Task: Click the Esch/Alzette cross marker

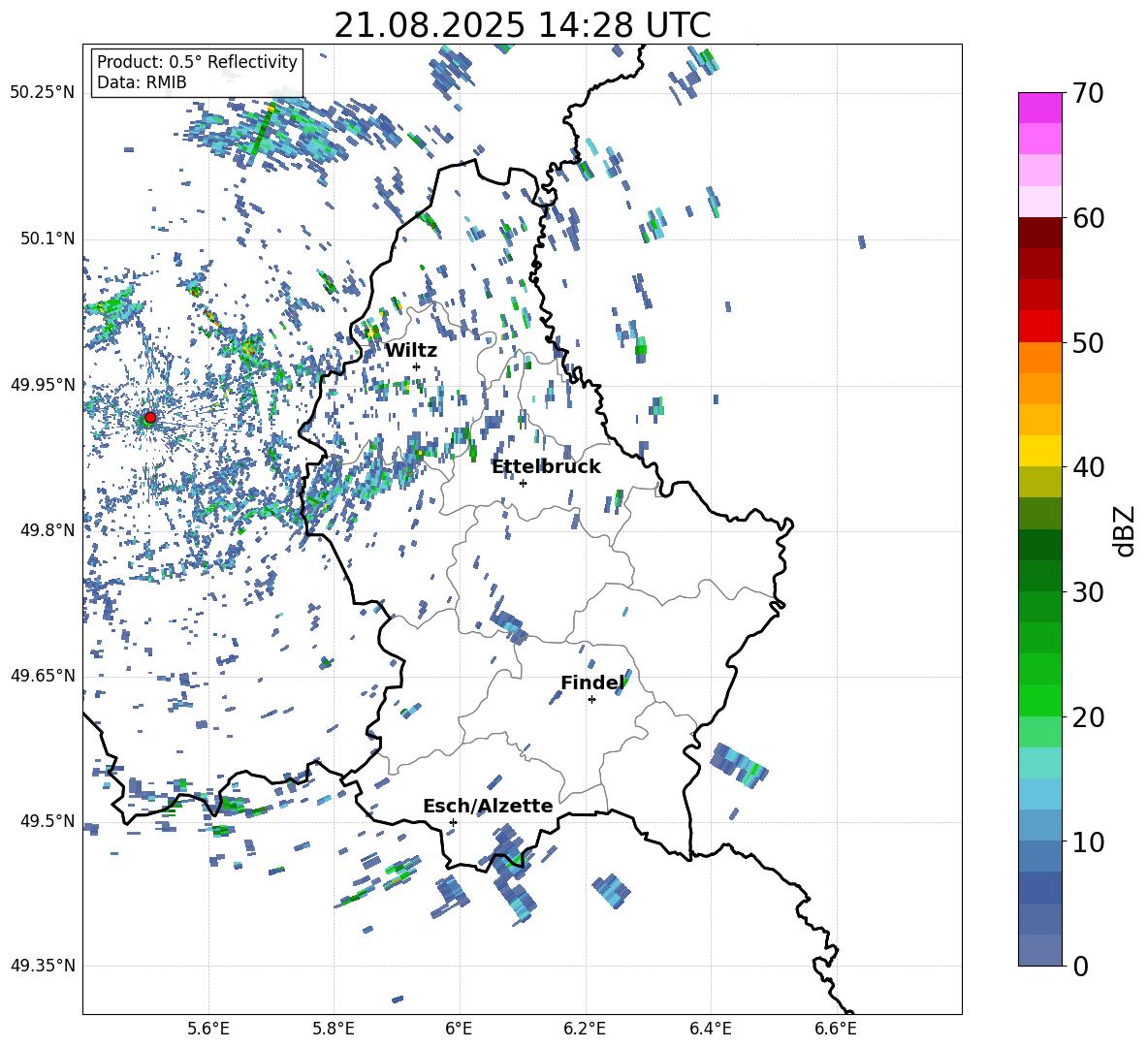Action: point(453,822)
